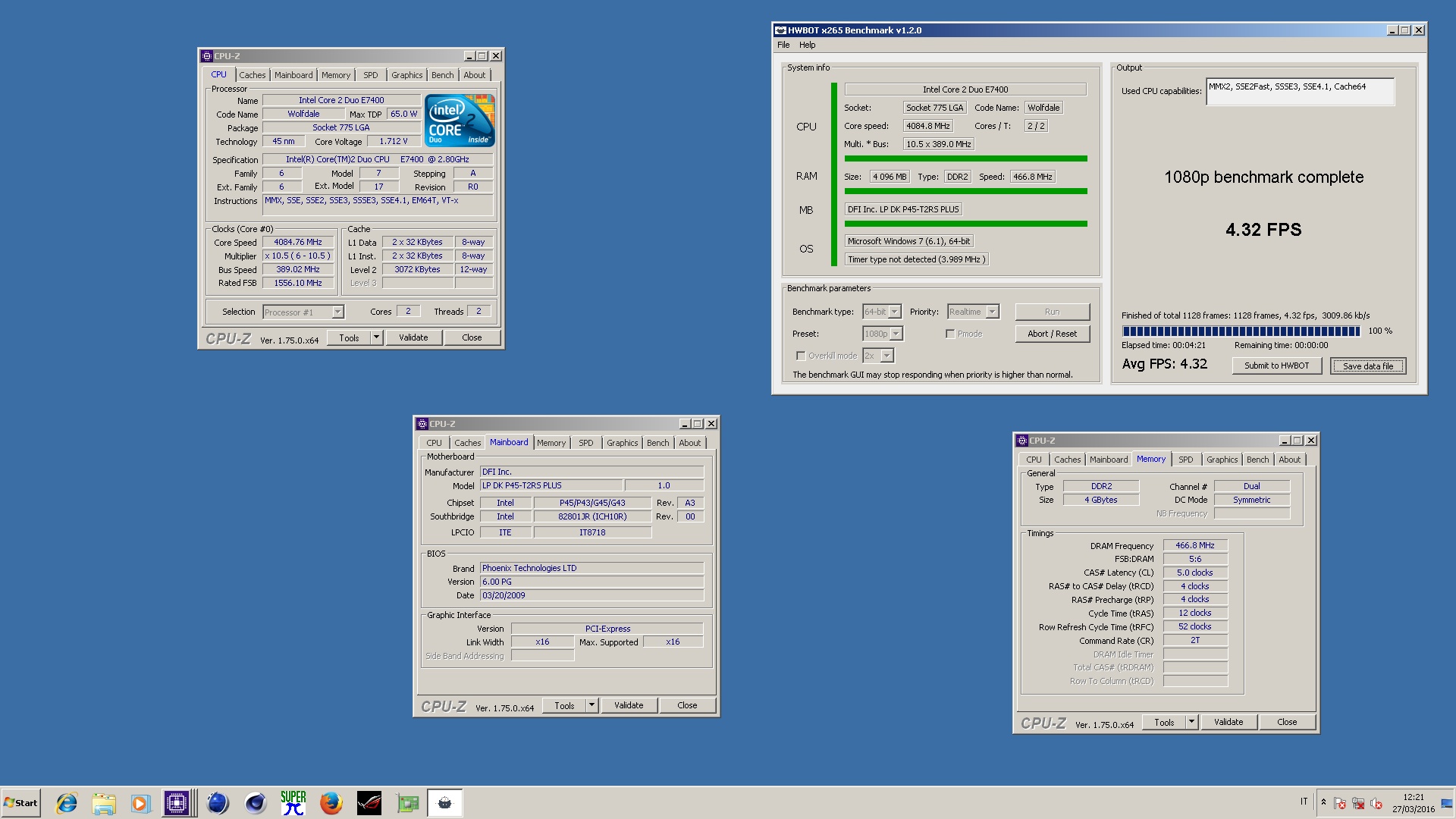Switch to SPD tab in CPU-Z Mainboard window
This screenshot has width=1456, height=819.
tap(585, 443)
